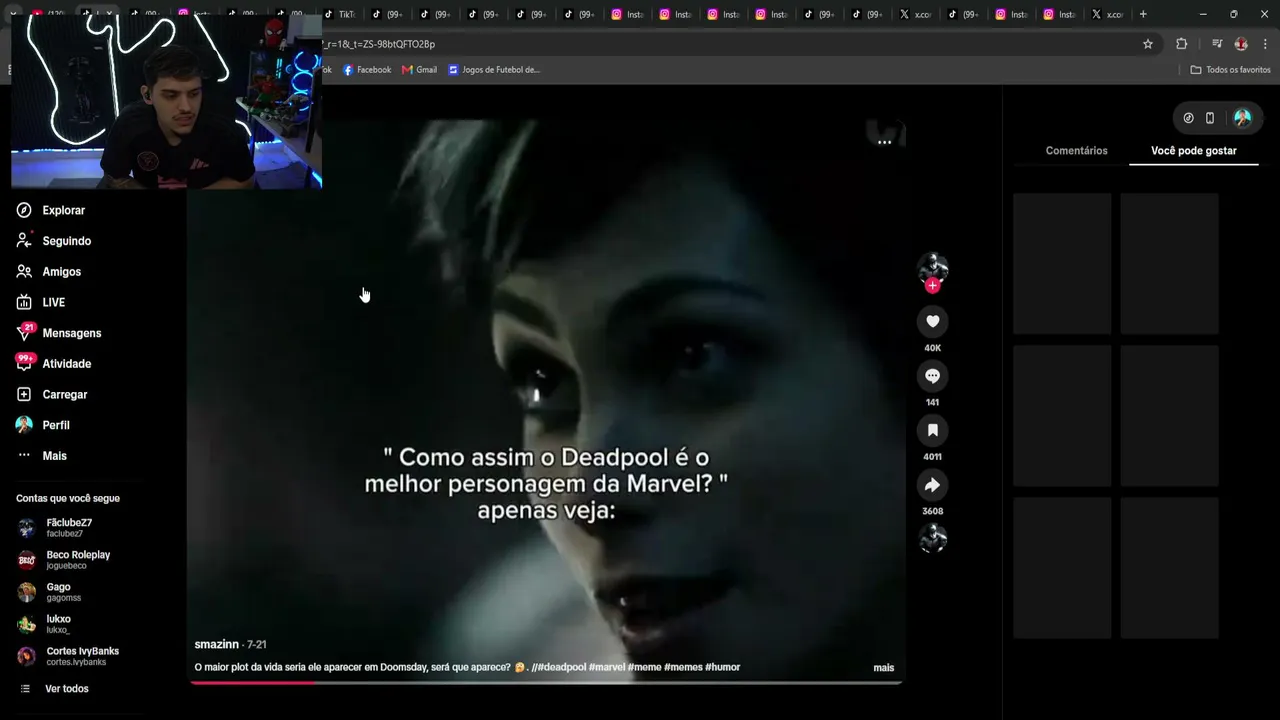The width and height of the screenshot is (1280, 720).
Task: Open the LIVE section
Action: tap(41, 302)
